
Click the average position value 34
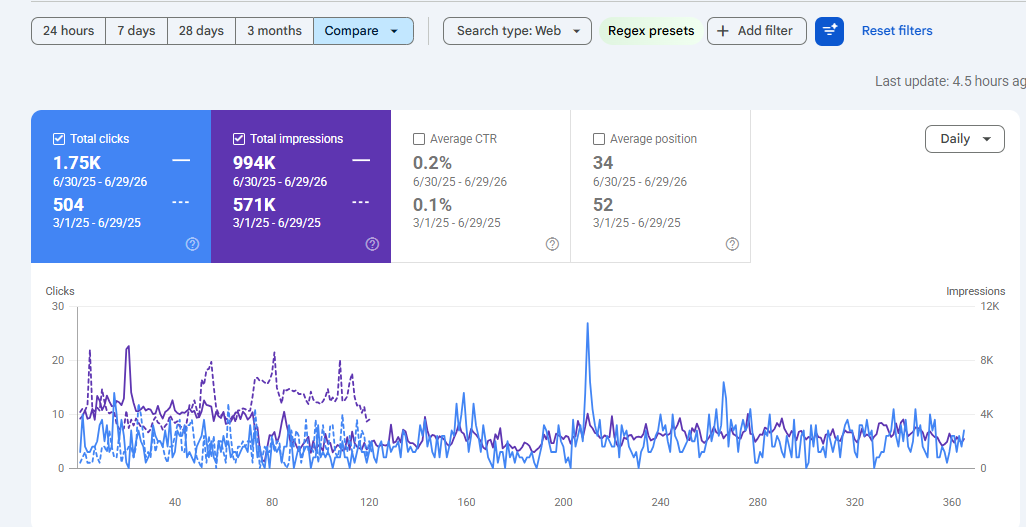coord(603,162)
